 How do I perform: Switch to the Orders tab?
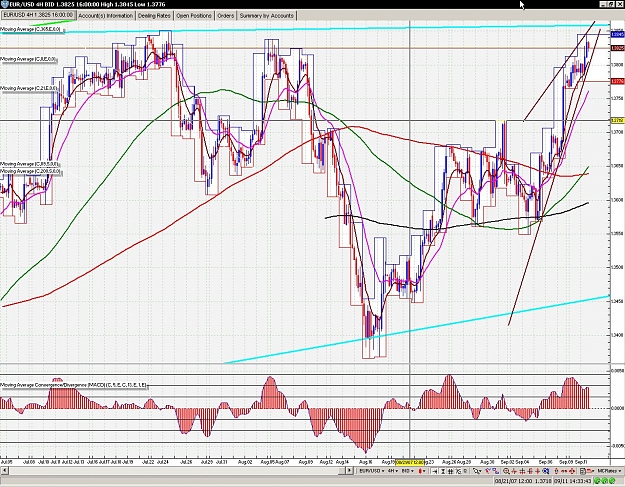tap(225, 16)
